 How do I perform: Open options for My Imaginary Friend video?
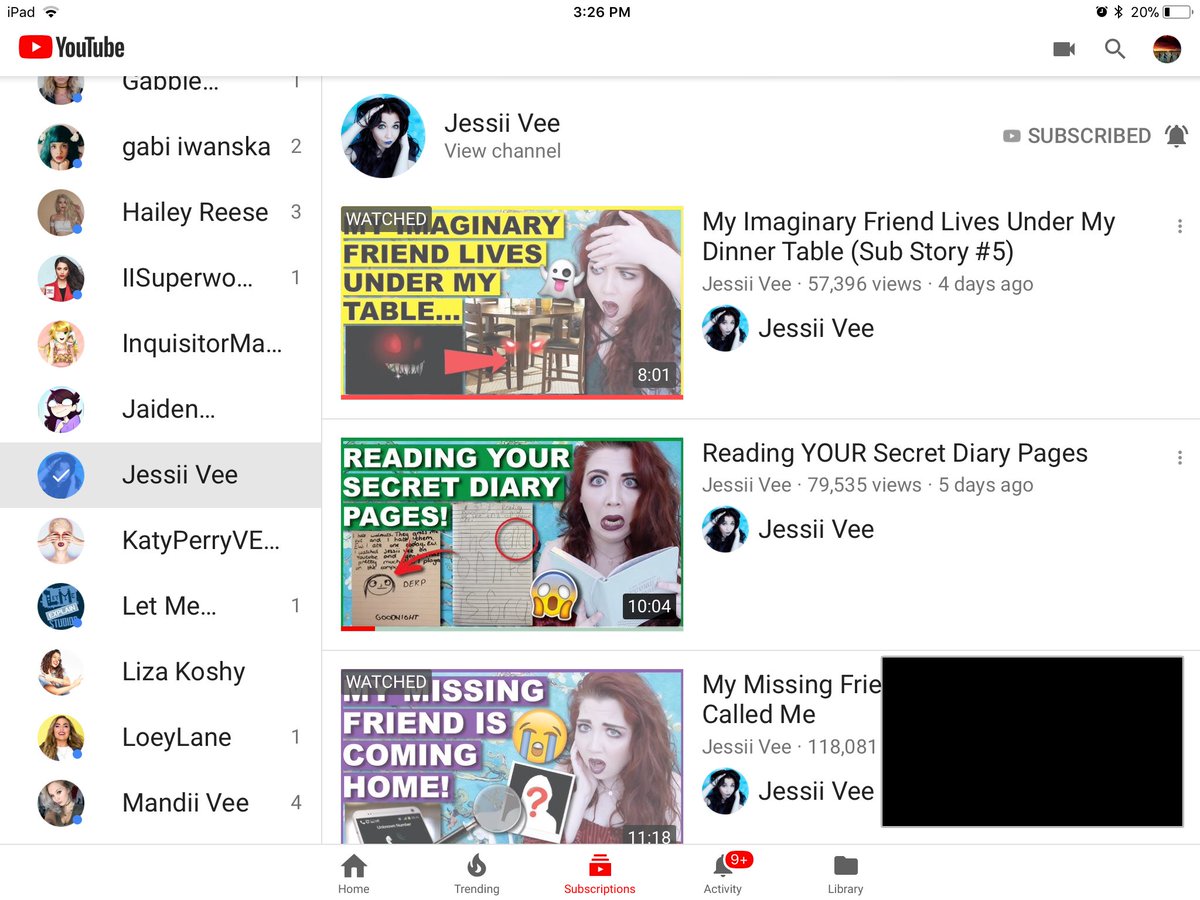click(1180, 227)
